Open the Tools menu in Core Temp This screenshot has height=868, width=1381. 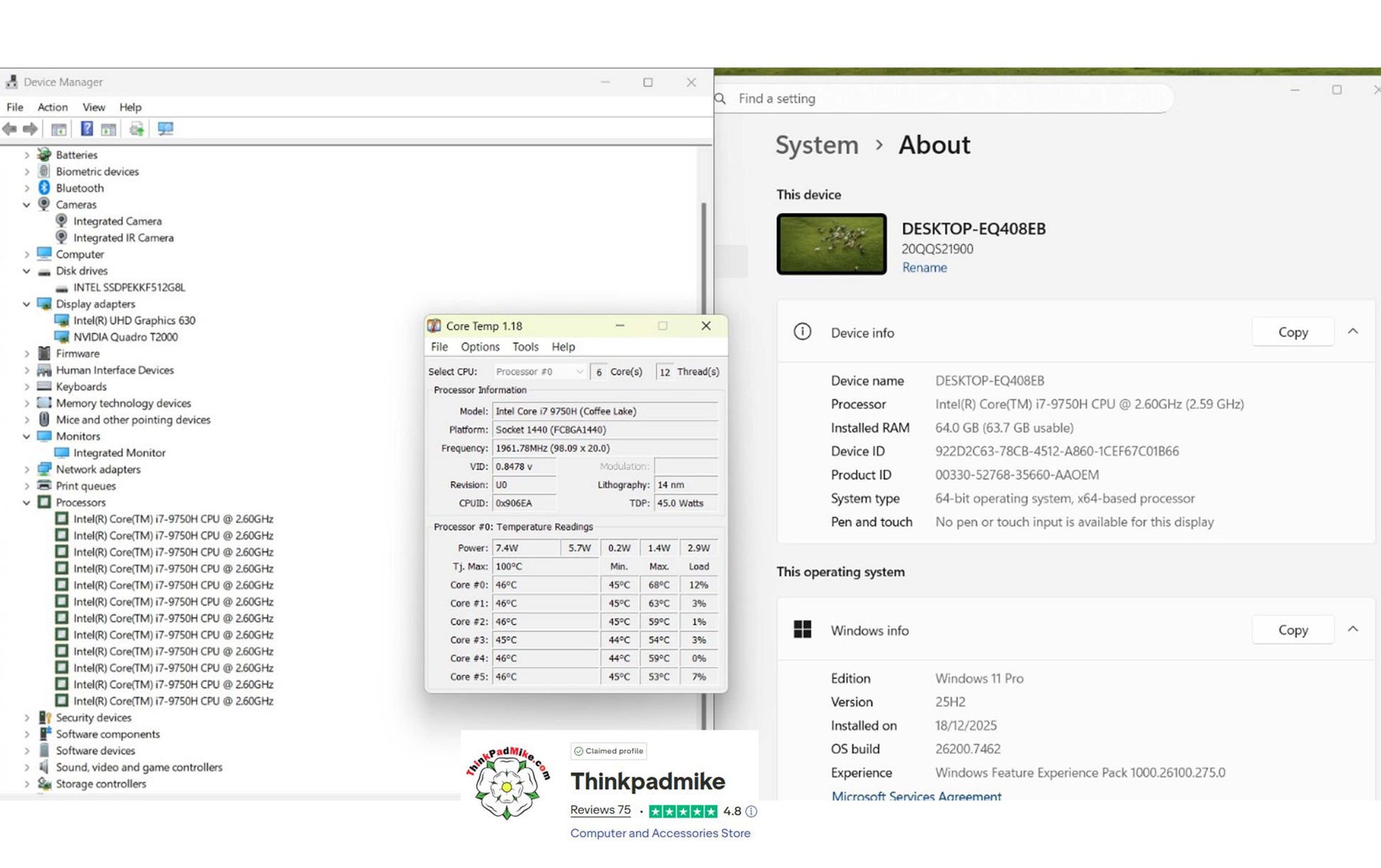click(525, 347)
